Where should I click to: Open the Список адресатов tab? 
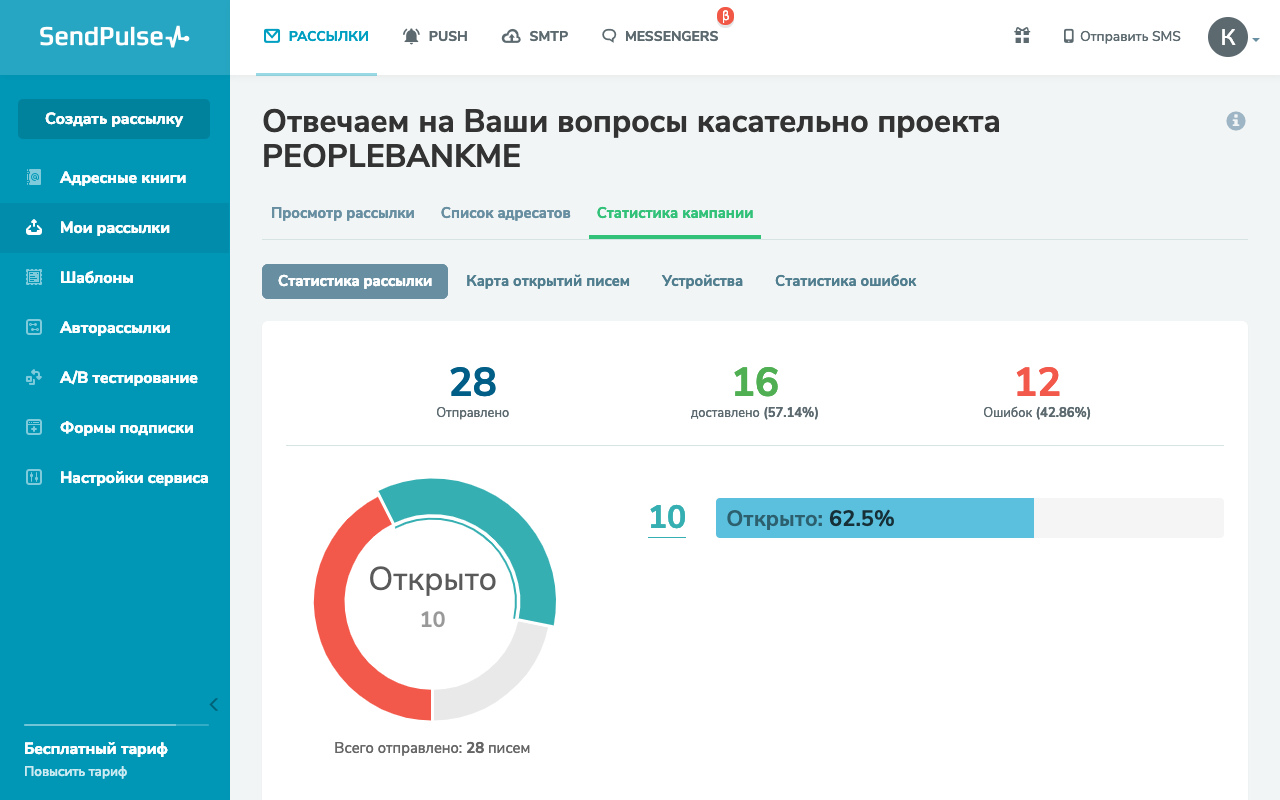(505, 213)
